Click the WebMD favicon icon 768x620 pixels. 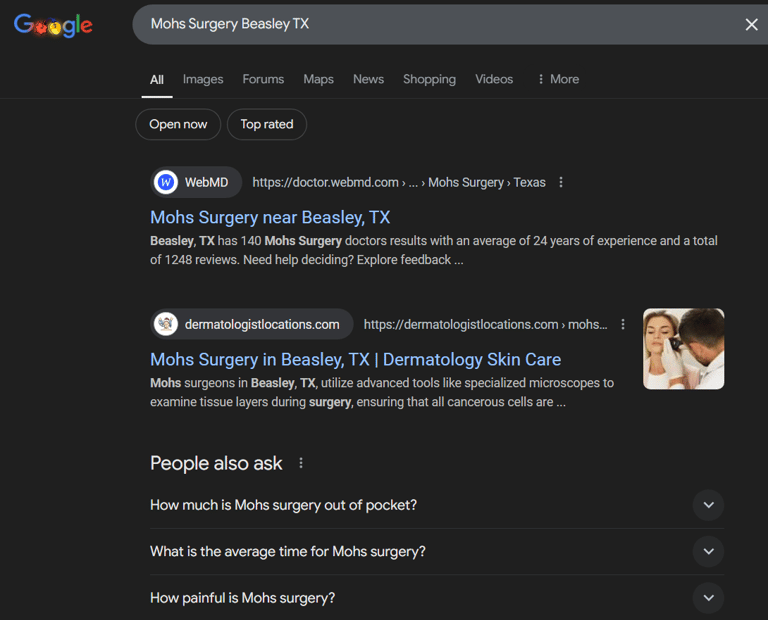pyautogui.click(x=166, y=182)
